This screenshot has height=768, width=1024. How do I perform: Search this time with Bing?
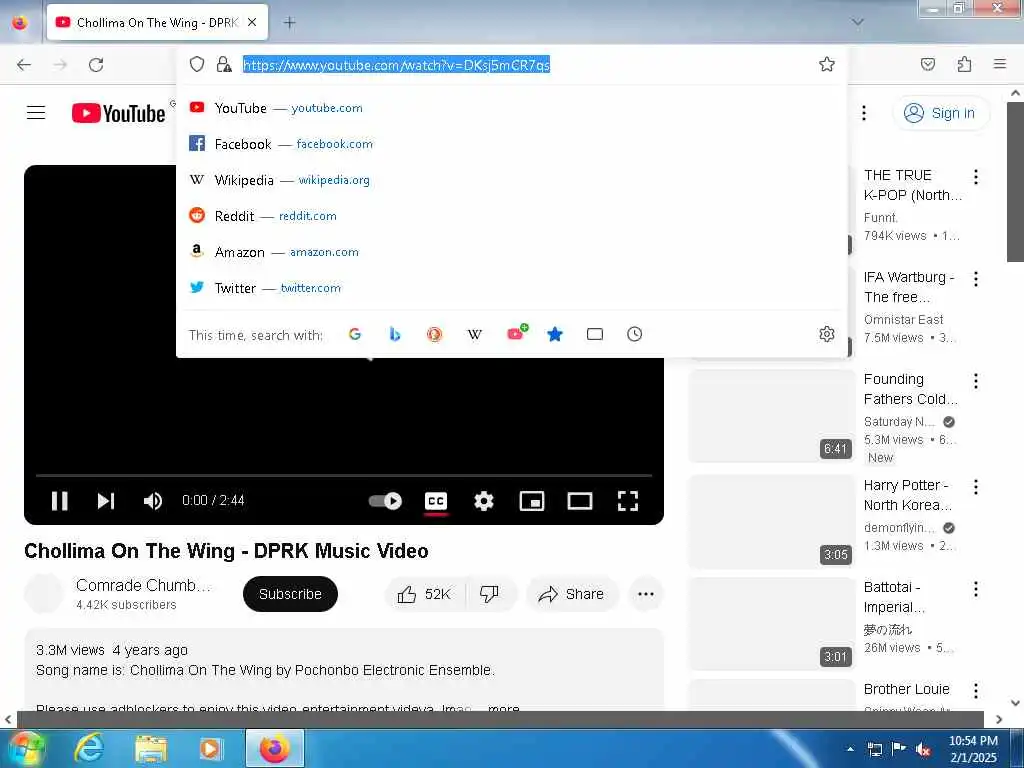click(x=395, y=334)
